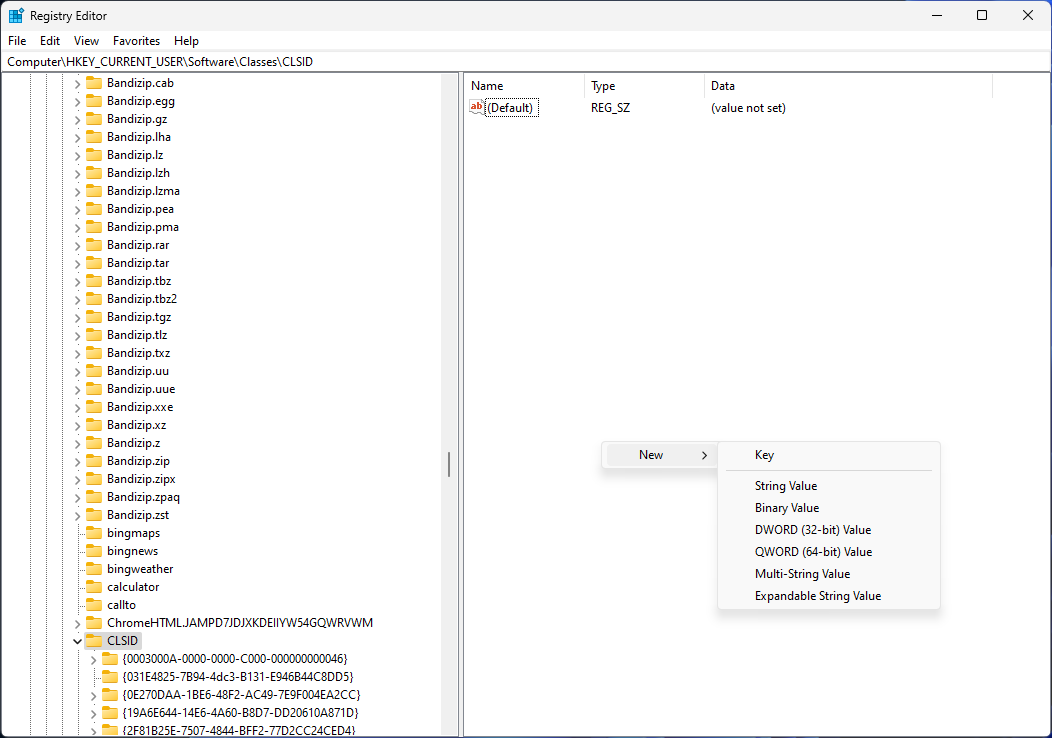Click the calculator folder icon
Screen dimensions: 1052x738
pos(94,586)
